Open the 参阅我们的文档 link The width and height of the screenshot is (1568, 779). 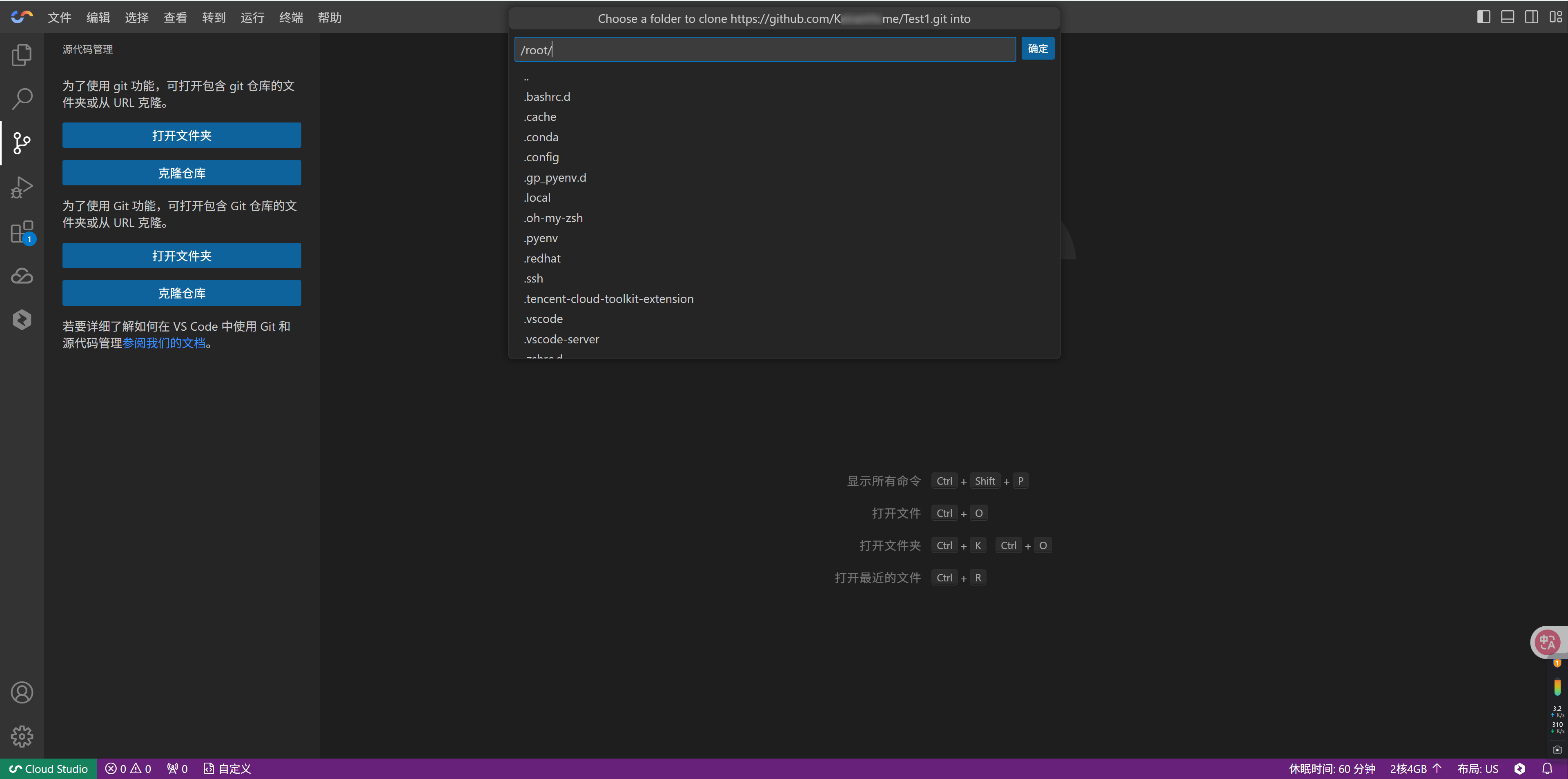(x=164, y=343)
